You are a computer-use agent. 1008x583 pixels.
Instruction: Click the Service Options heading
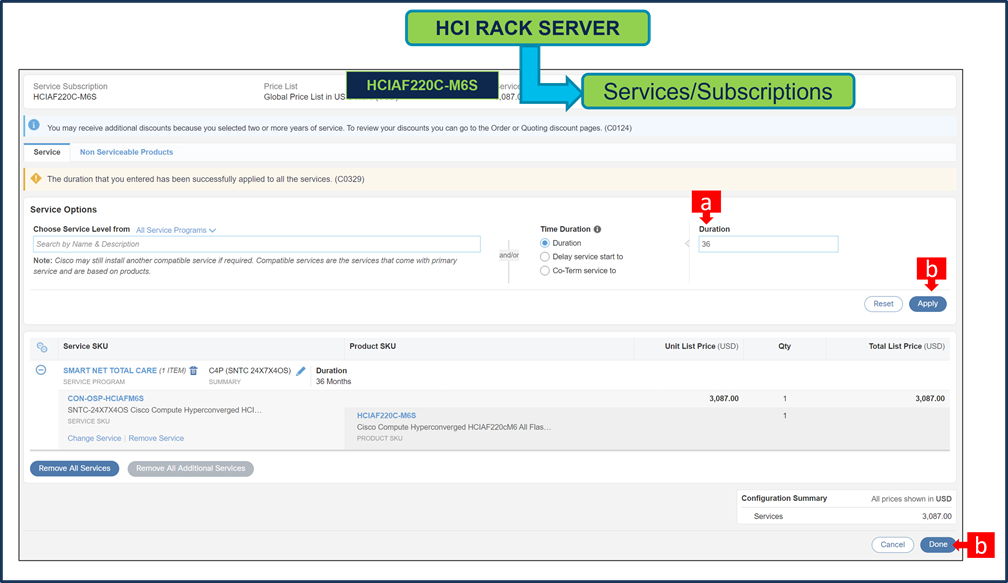(x=64, y=210)
